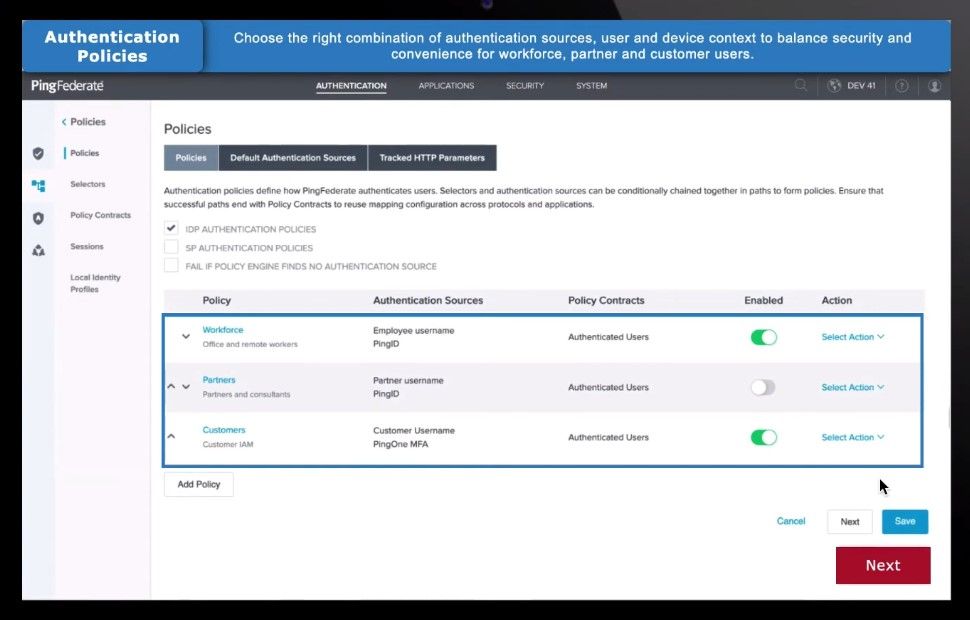Enable the Partners policy toggle
This screenshot has width=970, height=620.
coord(763,387)
